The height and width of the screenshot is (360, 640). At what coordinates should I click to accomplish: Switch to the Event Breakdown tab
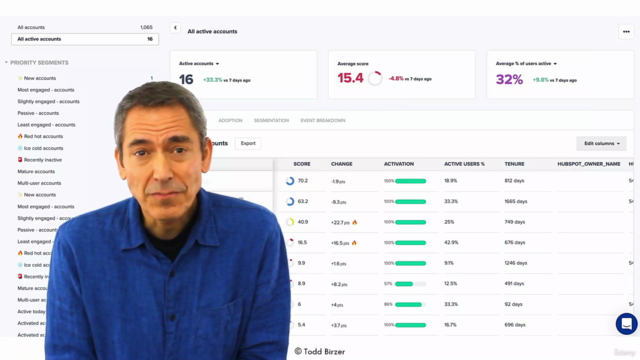pyautogui.click(x=323, y=120)
